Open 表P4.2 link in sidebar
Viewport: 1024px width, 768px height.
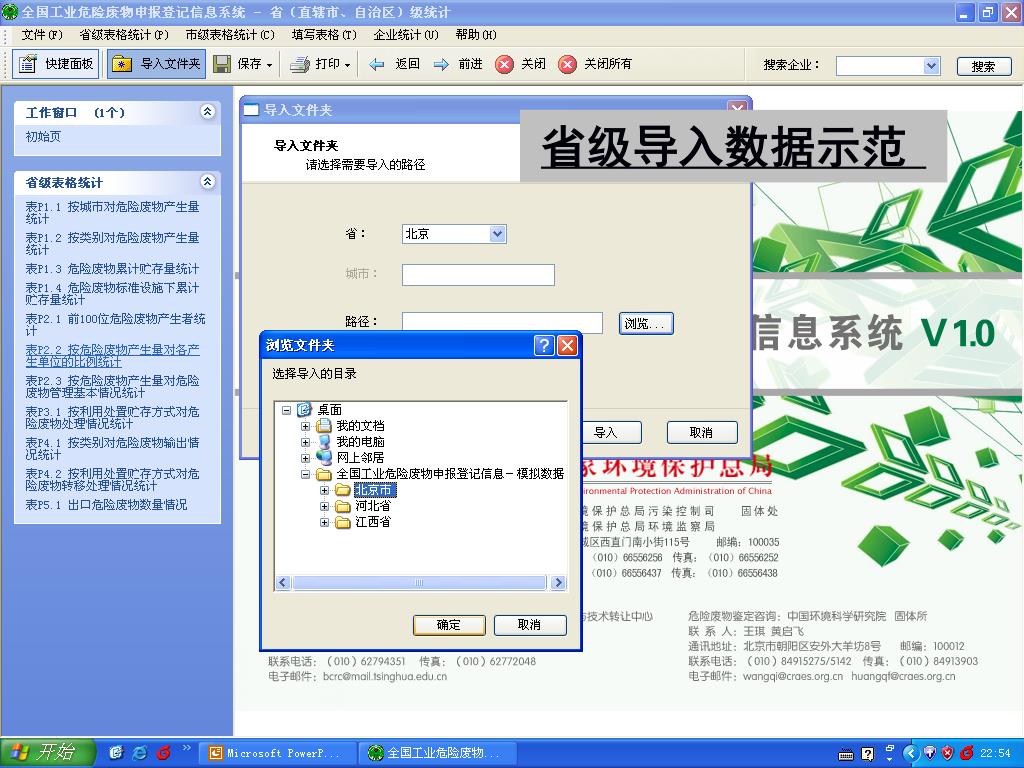click(112, 479)
